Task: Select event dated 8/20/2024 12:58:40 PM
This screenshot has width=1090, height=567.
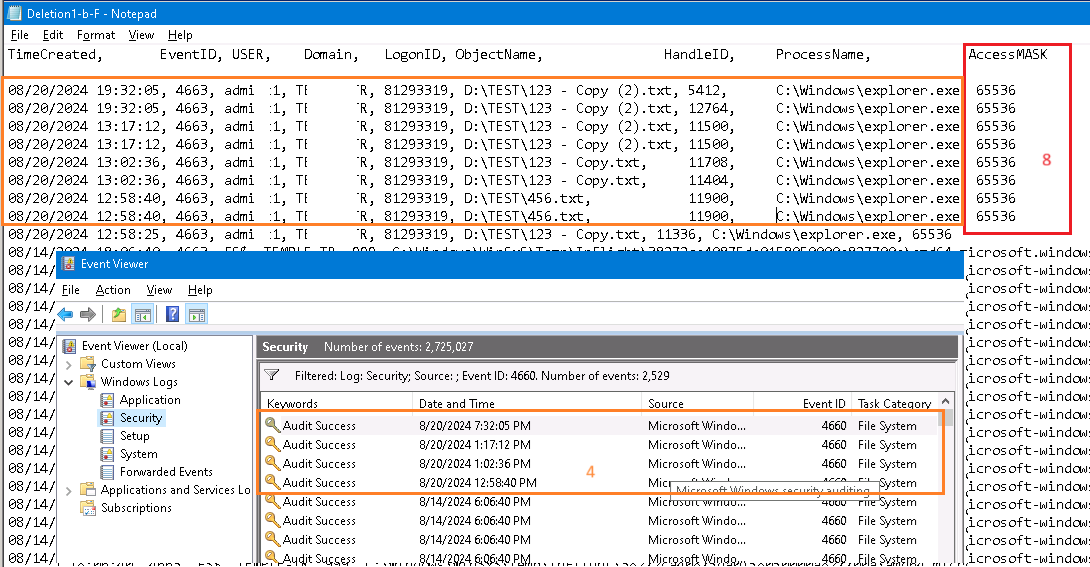Action: (x=599, y=482)
